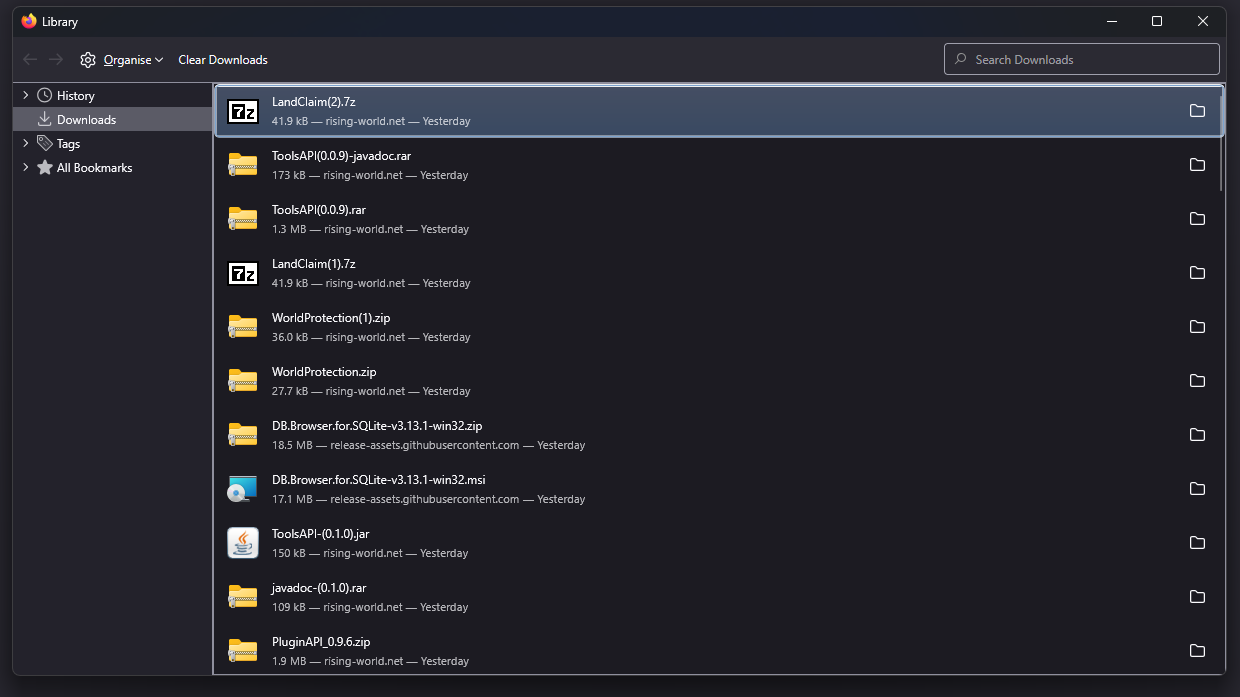Click the downloads list vertical scrollbar
Image resolution: width=1240 pixels, height=697 pixels.
point(1221,140)
